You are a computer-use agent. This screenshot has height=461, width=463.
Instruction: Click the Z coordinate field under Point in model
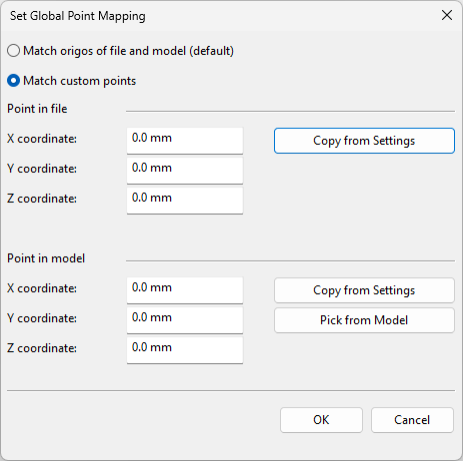point(185,350)
